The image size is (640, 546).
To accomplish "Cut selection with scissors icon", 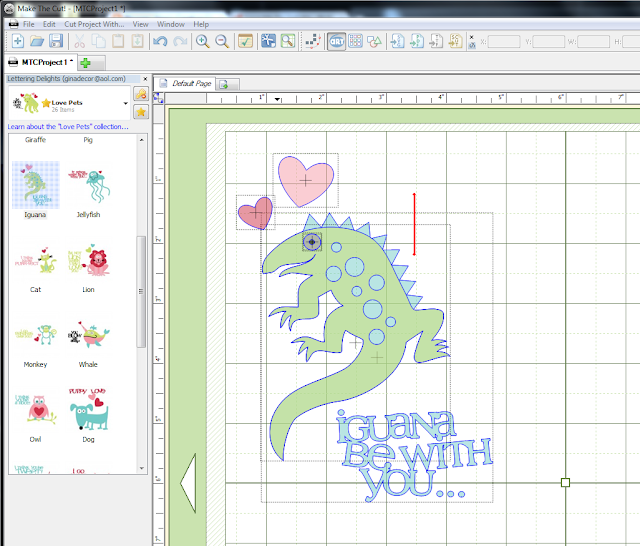I will pyautogui.click(x=80, y=41).
